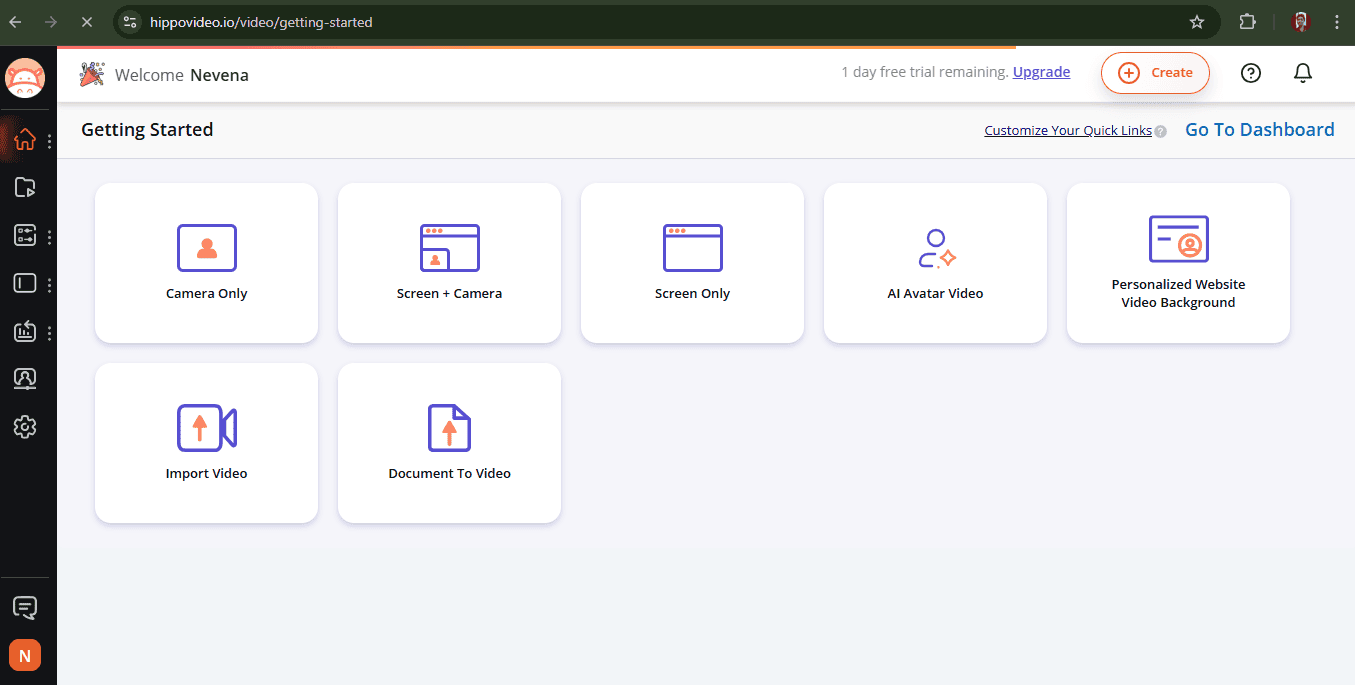Viewport: 1355px width, 685px height.
Task: Open the user avatar N in sidebar
Action: (x=25, y=656)
